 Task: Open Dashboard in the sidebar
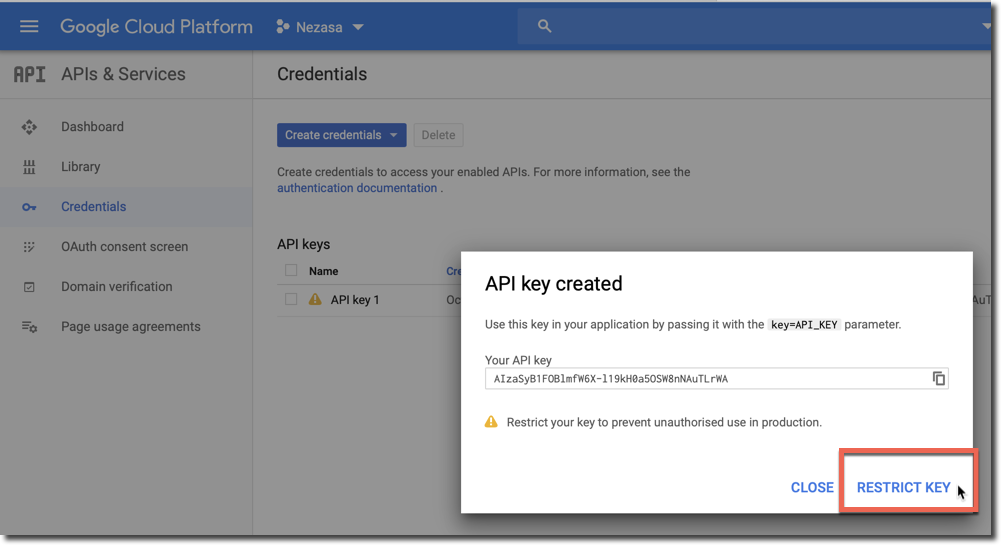click(x=93, y=126)
